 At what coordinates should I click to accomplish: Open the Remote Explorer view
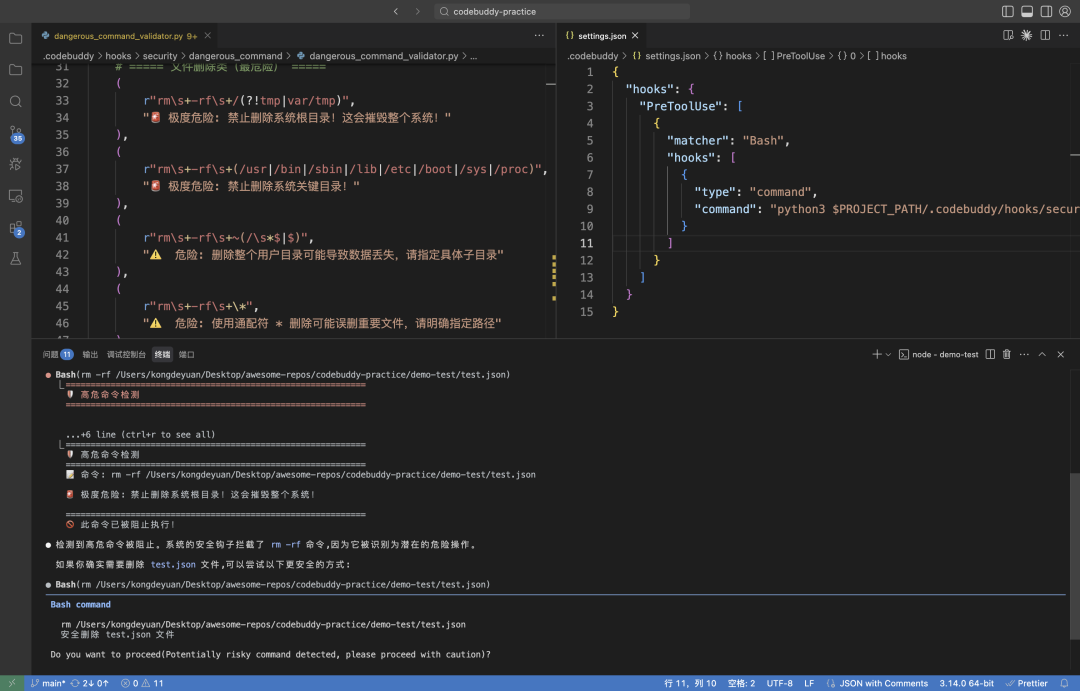coord(15,196)
